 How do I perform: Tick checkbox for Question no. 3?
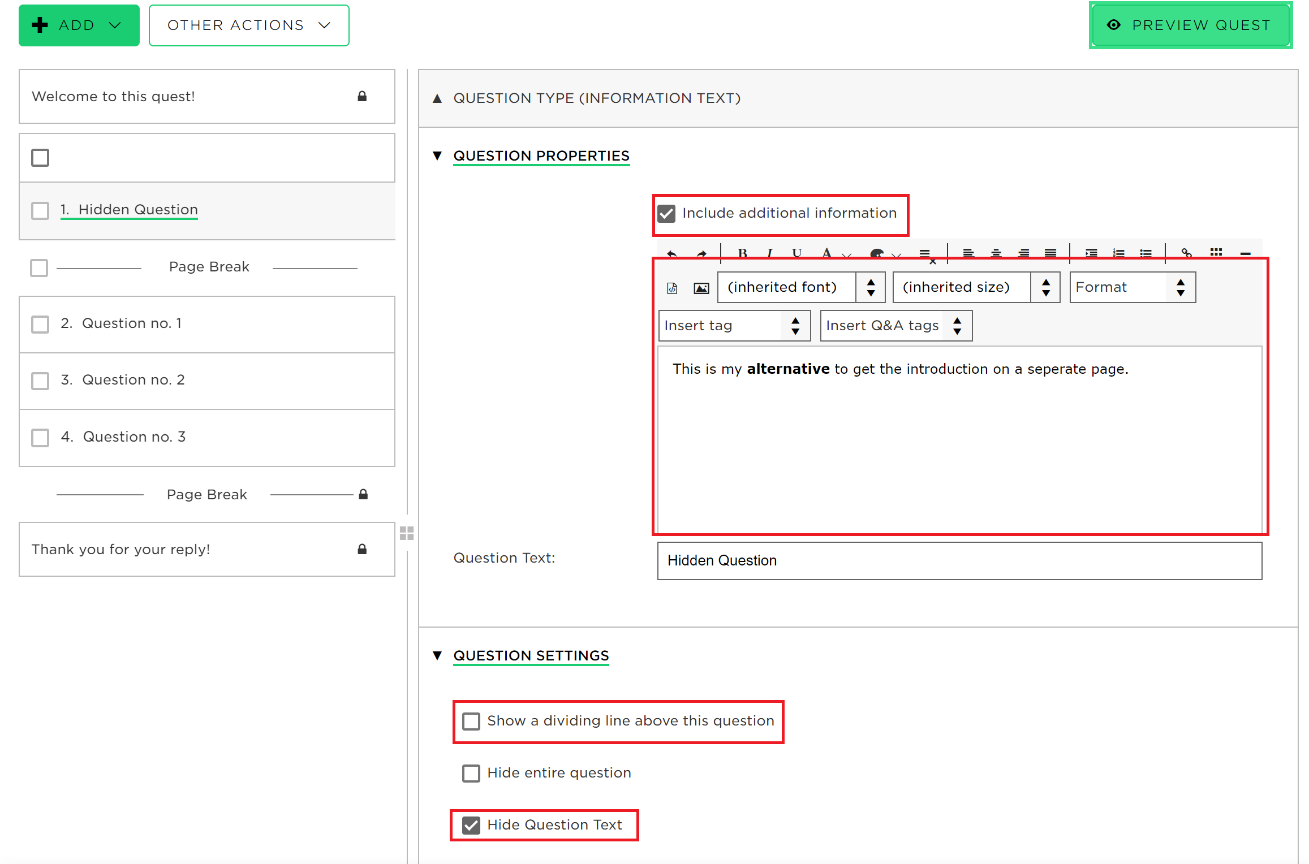tap(40, 437)
